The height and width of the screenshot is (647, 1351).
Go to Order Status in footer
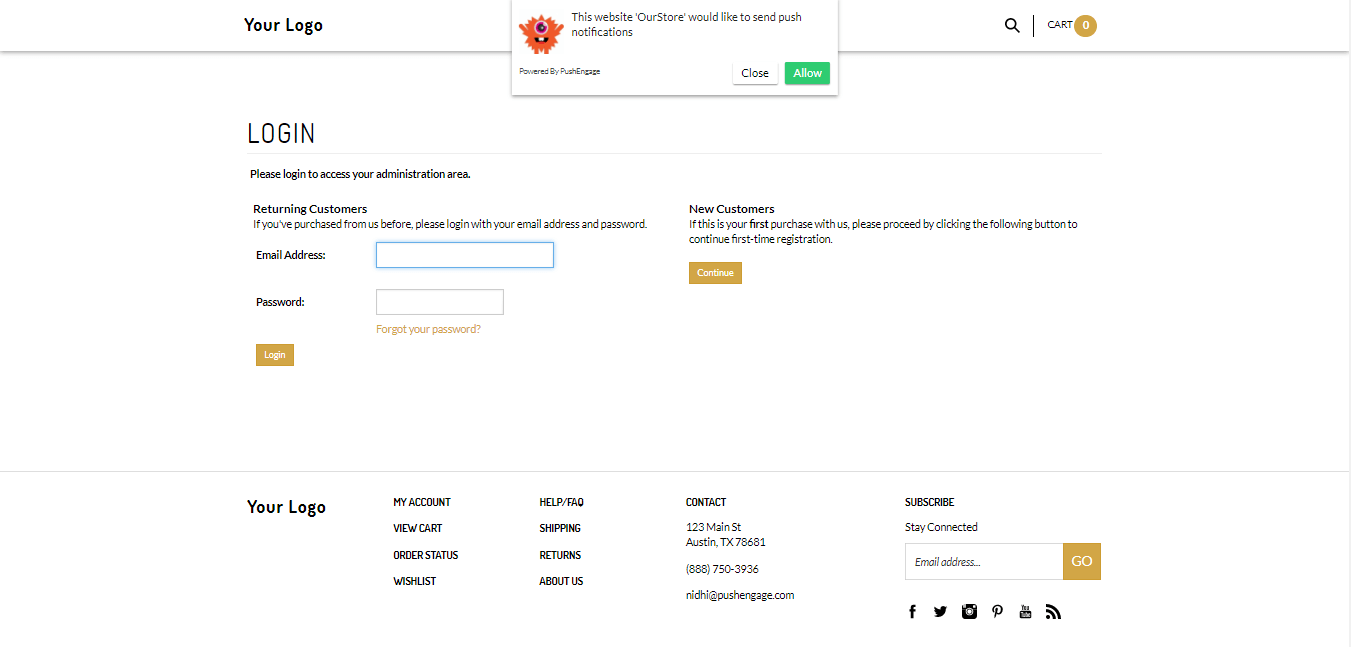(x=426, y=555)
